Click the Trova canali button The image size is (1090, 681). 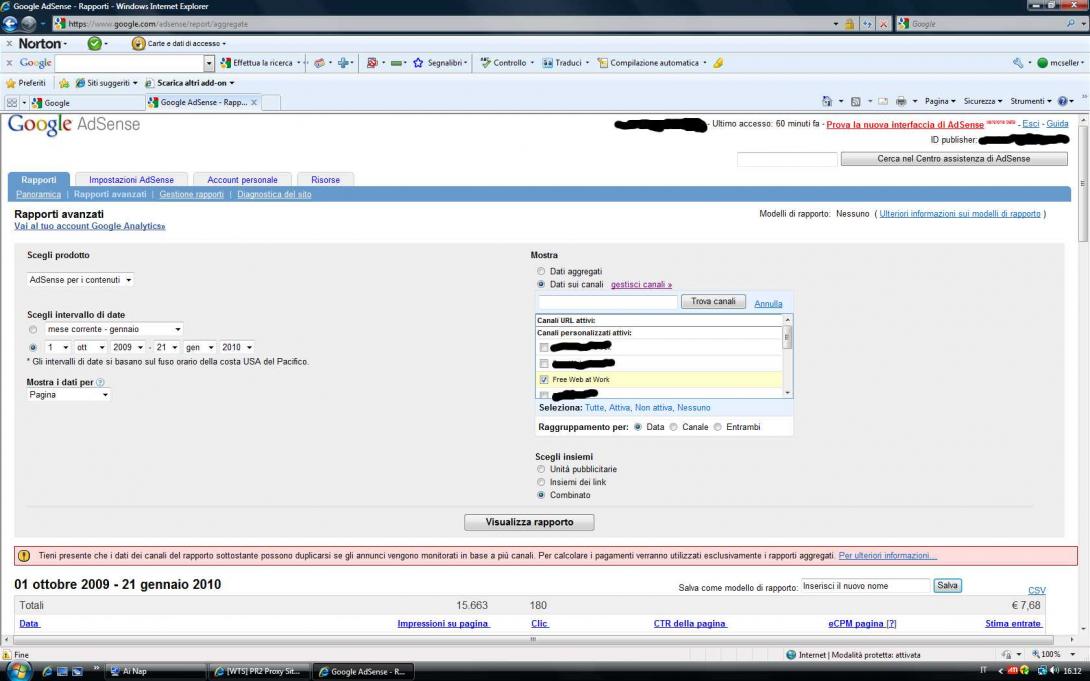713,302
